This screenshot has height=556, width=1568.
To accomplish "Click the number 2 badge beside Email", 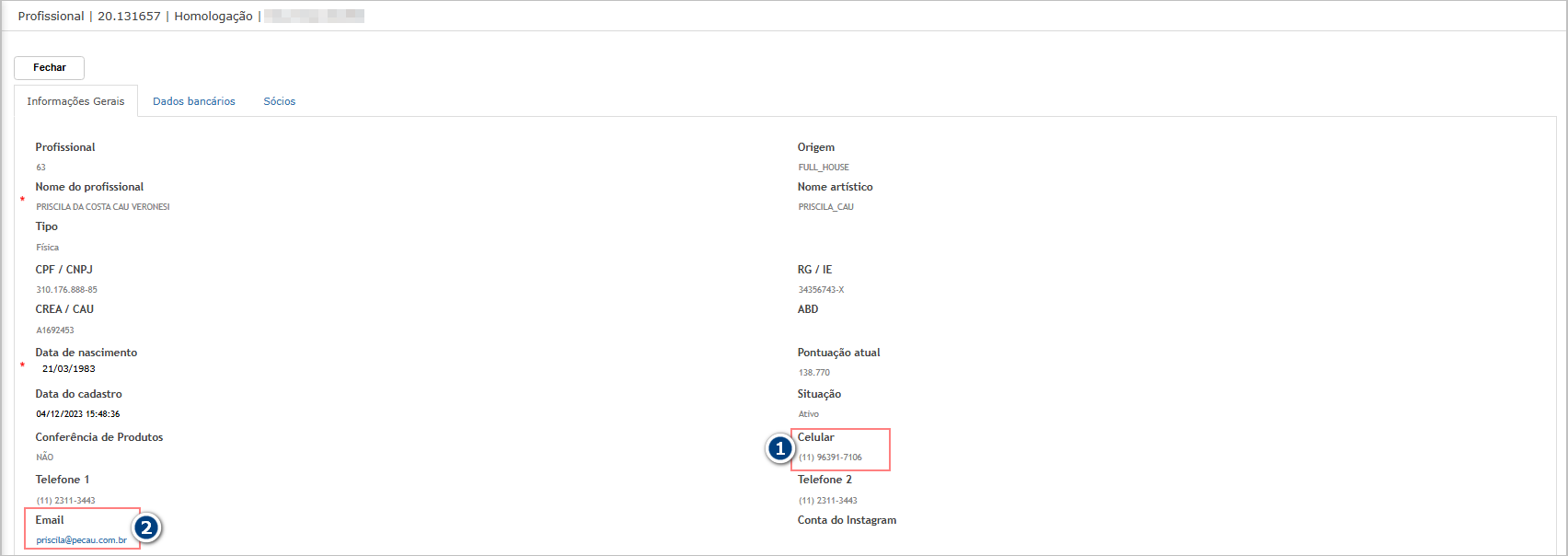I will 146,528.
